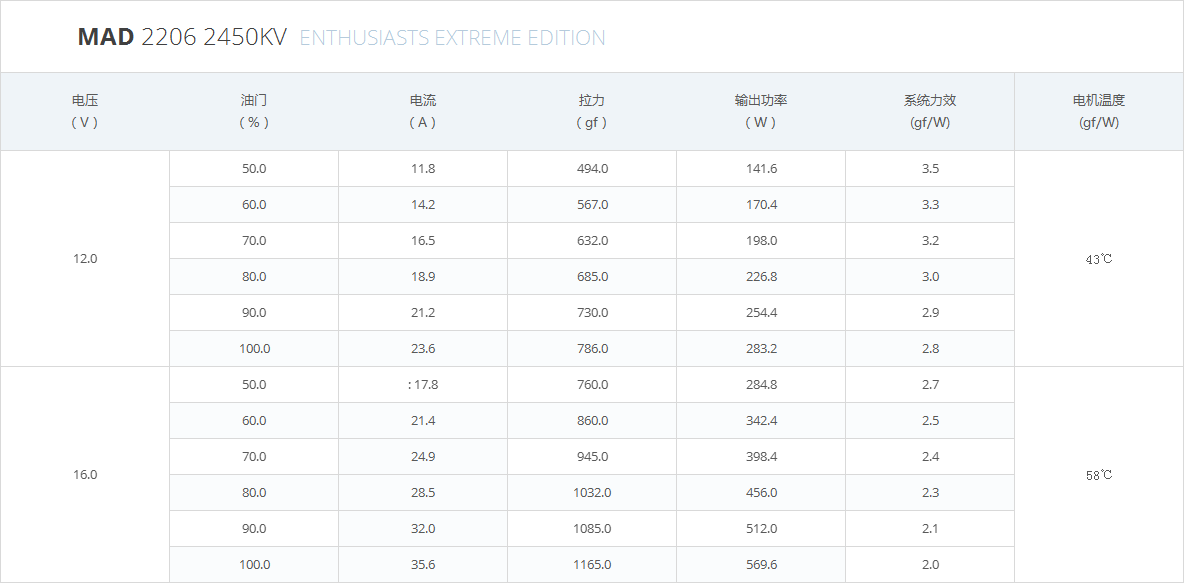The width and height of the screenshot is (1184, 583).
Task: Click the 1032.0 thrust value
Action: 592,492
